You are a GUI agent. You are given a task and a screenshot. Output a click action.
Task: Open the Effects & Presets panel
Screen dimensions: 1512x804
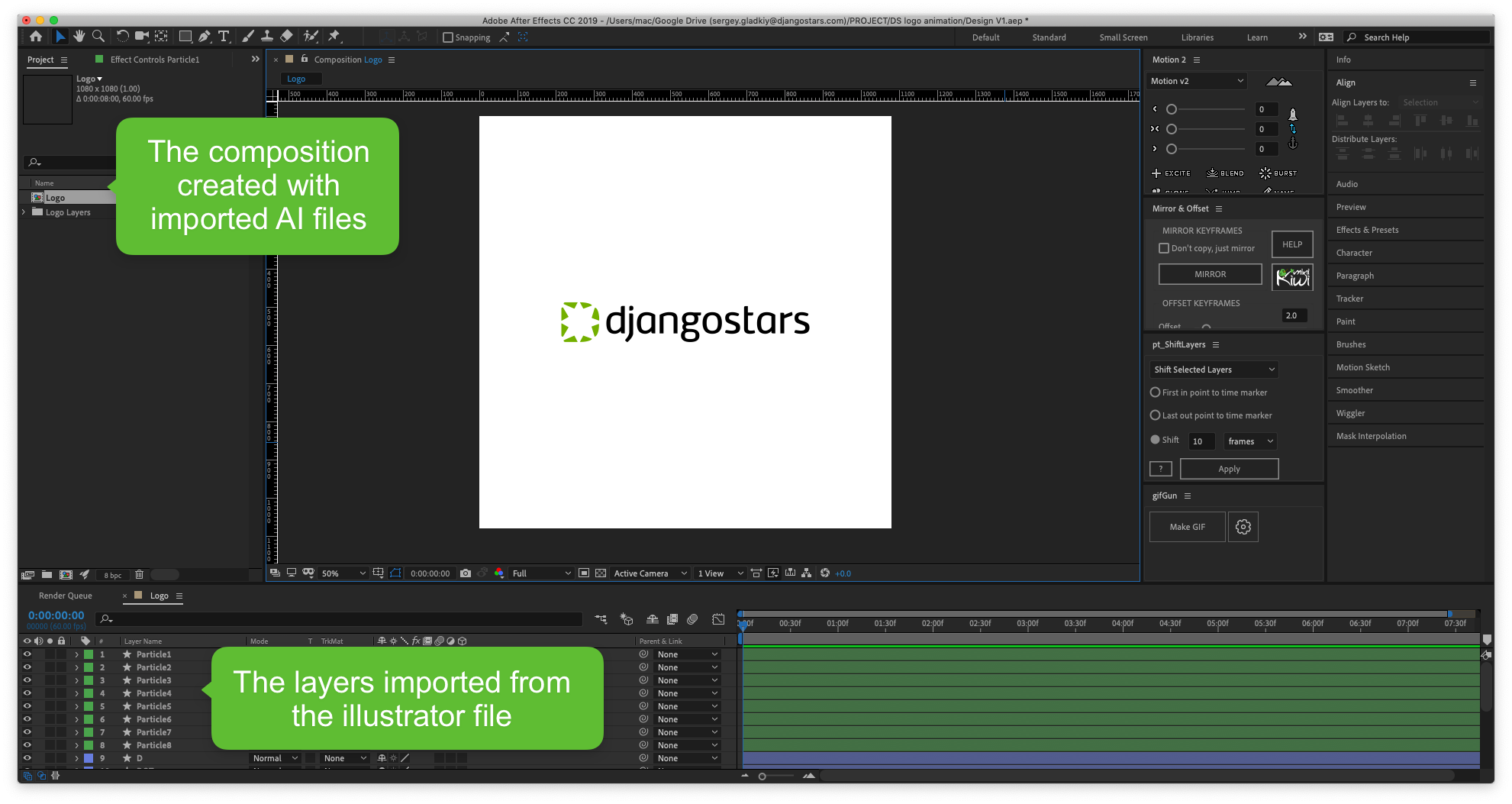pyautogui.click(x=1367, y=230)
